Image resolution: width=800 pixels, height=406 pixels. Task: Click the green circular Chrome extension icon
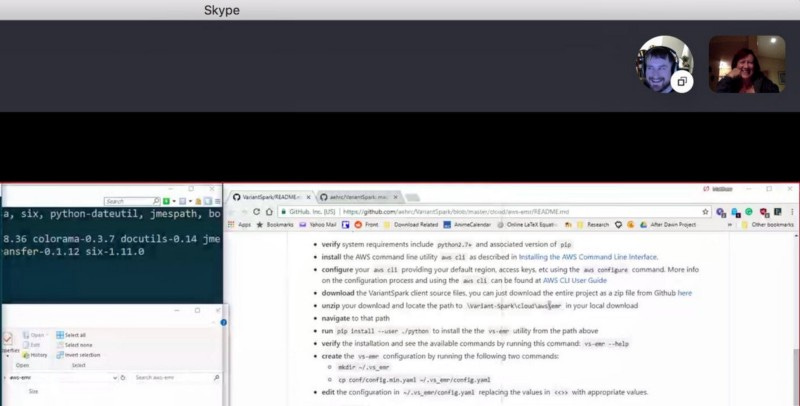point(749,212)
